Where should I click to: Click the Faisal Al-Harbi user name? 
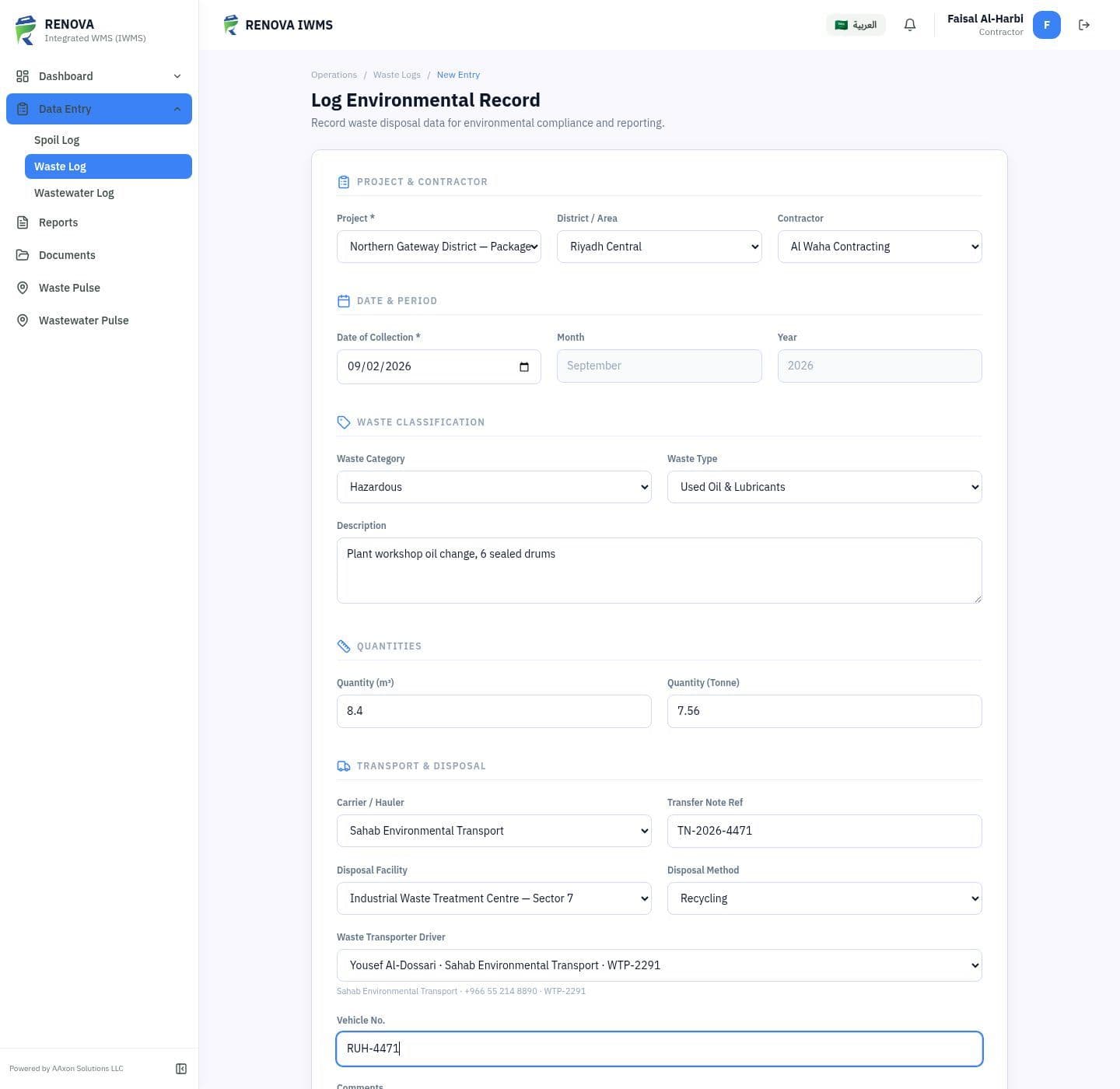pos(985,19)
